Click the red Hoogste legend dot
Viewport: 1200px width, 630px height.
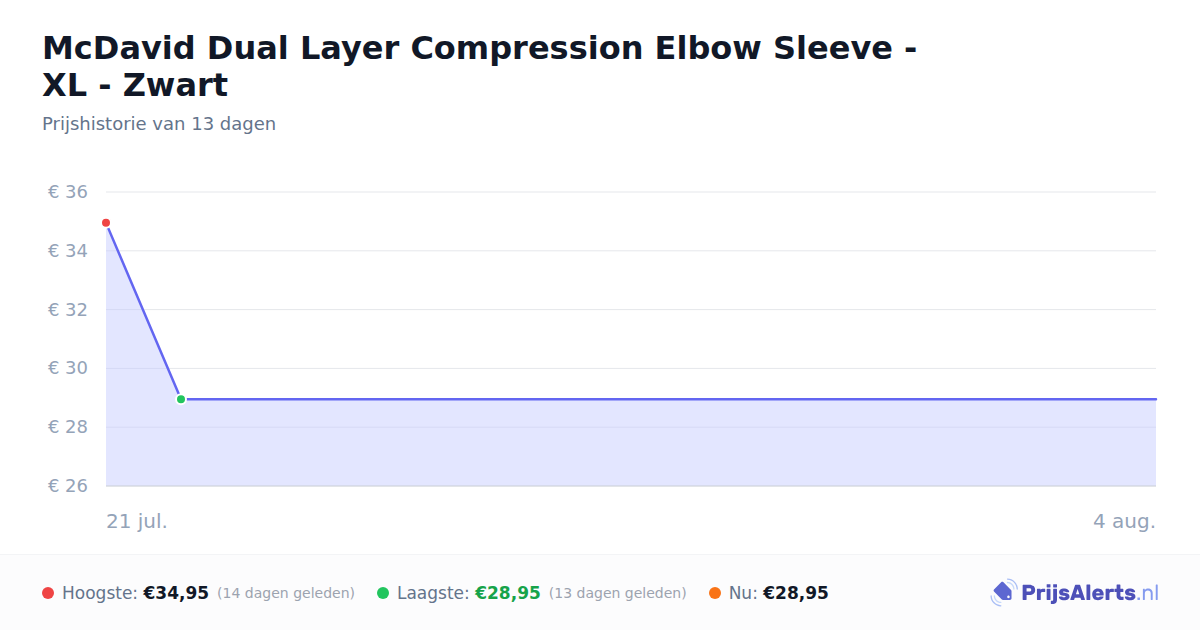pos(48,593)
